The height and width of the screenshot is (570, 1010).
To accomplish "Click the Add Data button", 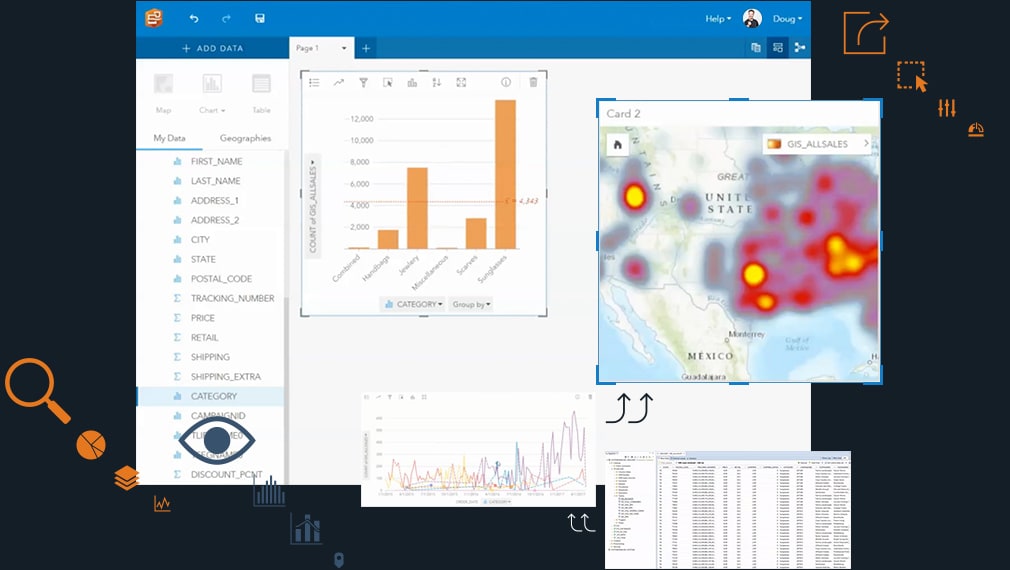I will click(213, 48).
